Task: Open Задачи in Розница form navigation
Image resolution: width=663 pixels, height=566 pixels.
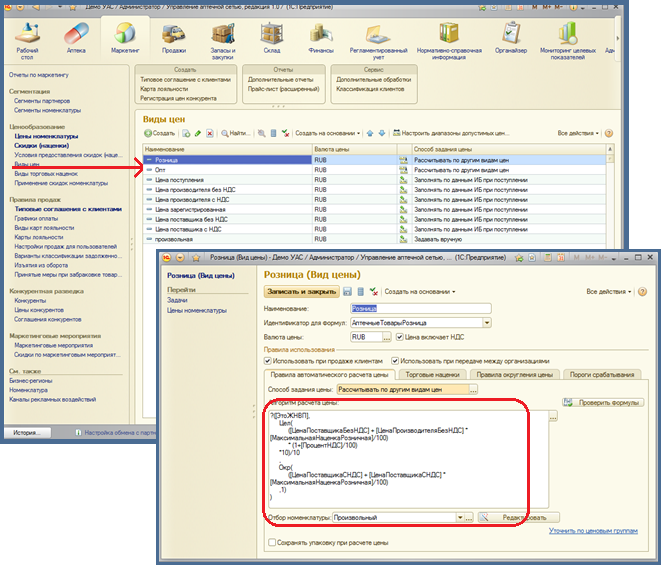Action: 177,300
